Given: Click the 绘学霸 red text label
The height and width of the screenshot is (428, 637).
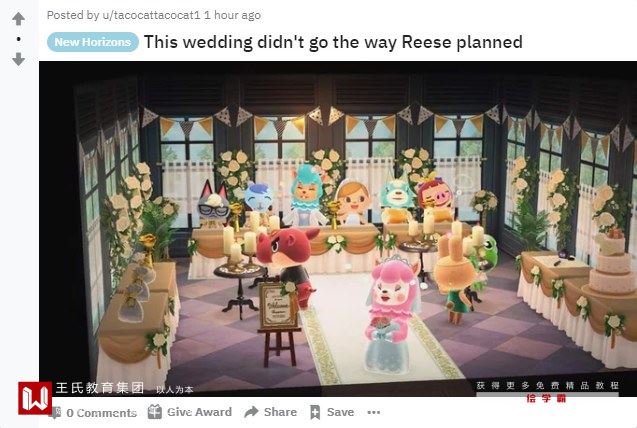Looking at the screenshot, I should (x=546, y=398).
